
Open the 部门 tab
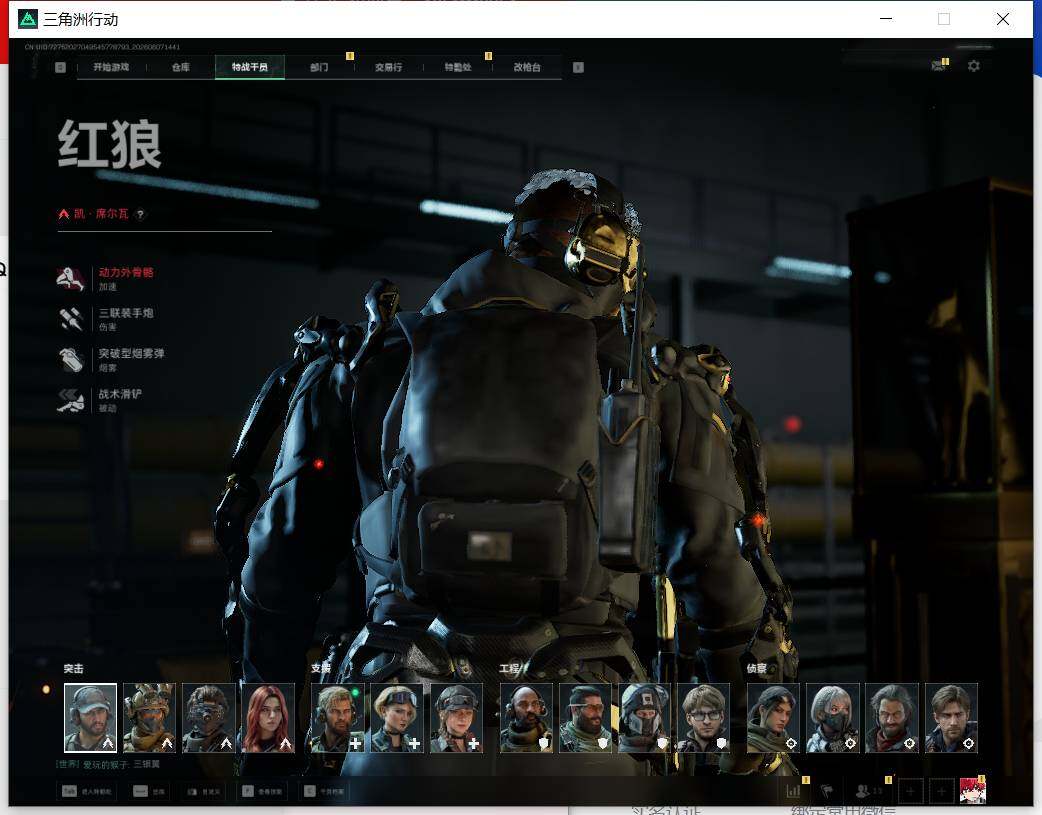(319, 67)
